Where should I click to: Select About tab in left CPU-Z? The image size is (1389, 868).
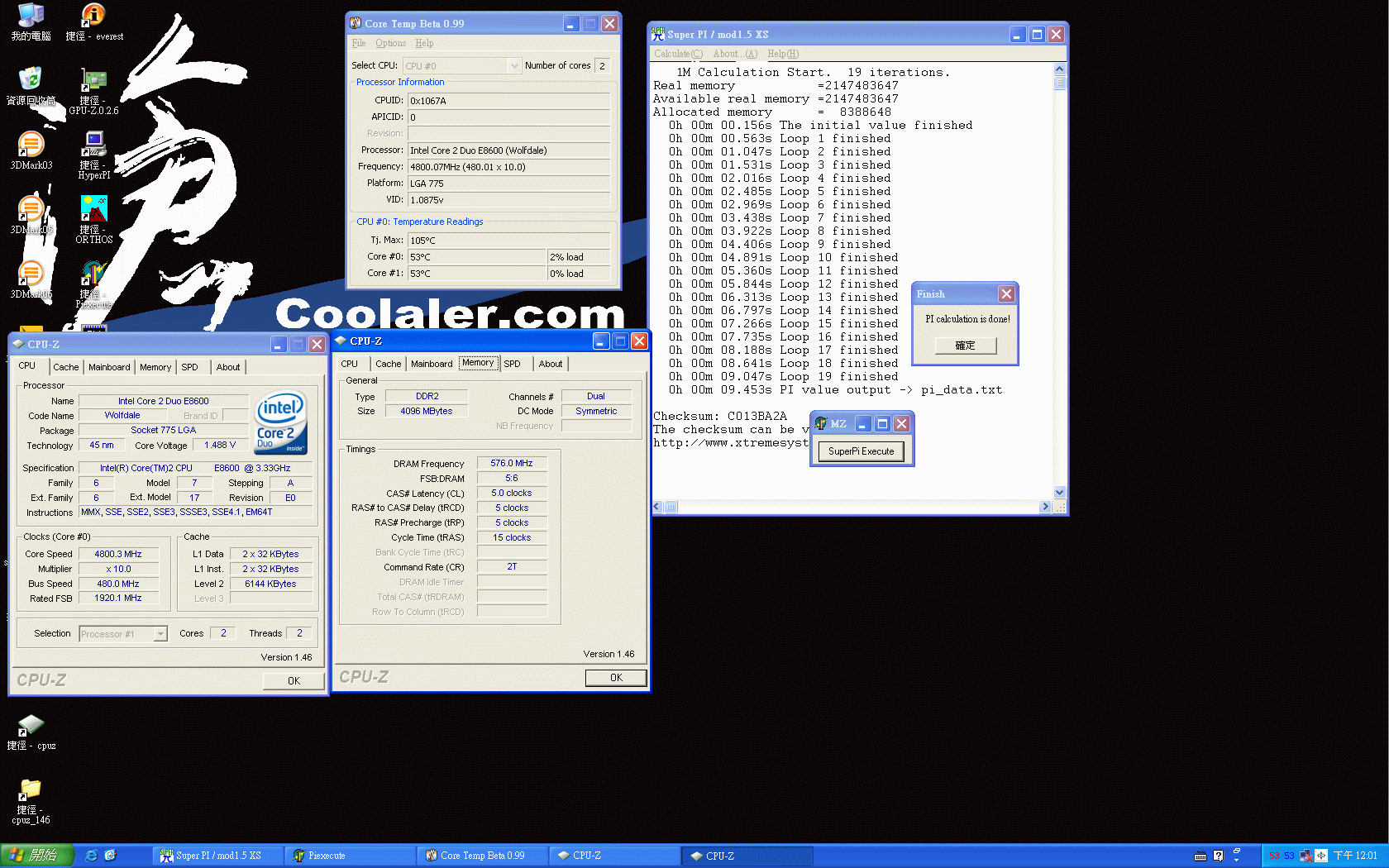click(228, 367)
